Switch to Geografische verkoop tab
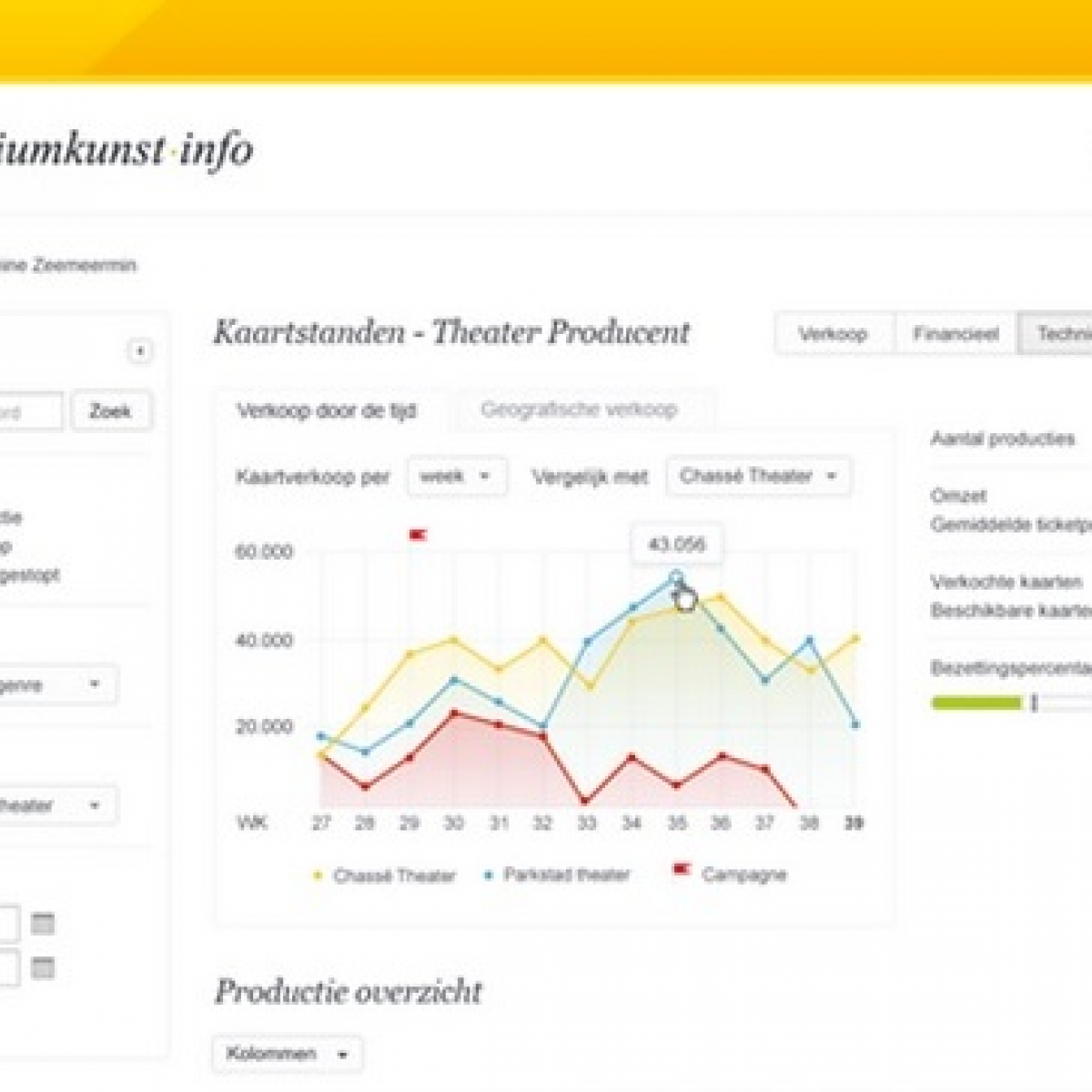The height and width of the screenshot is (1092, 1092). [579, 409]
